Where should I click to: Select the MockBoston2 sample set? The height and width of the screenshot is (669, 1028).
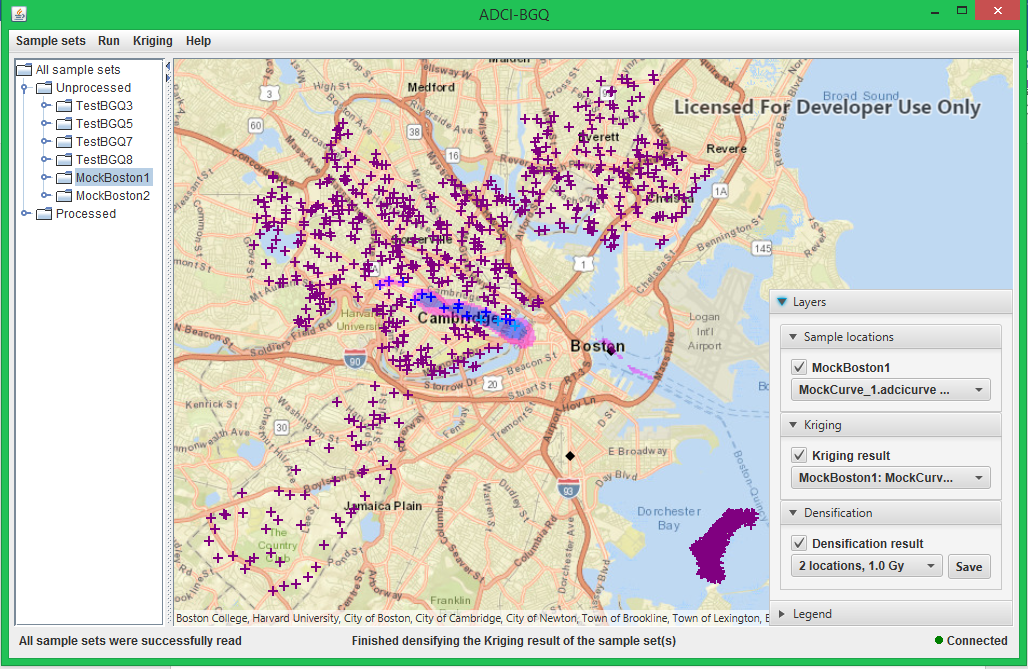(113, 195)
